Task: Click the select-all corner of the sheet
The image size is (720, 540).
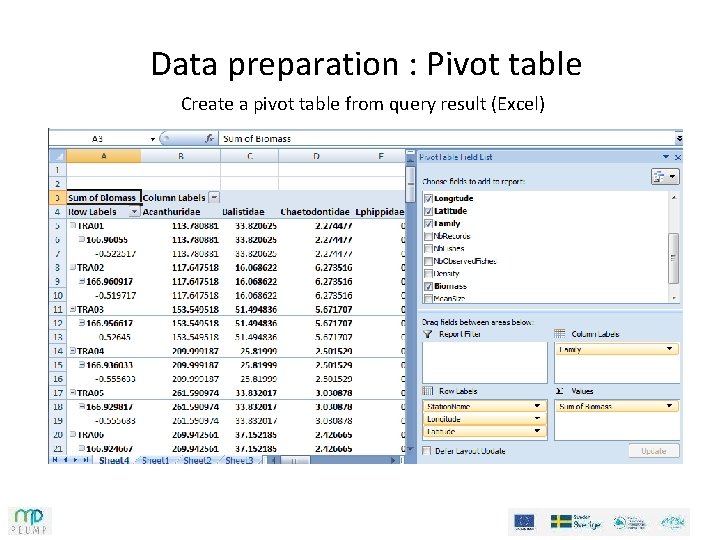Action: (57, 156)
